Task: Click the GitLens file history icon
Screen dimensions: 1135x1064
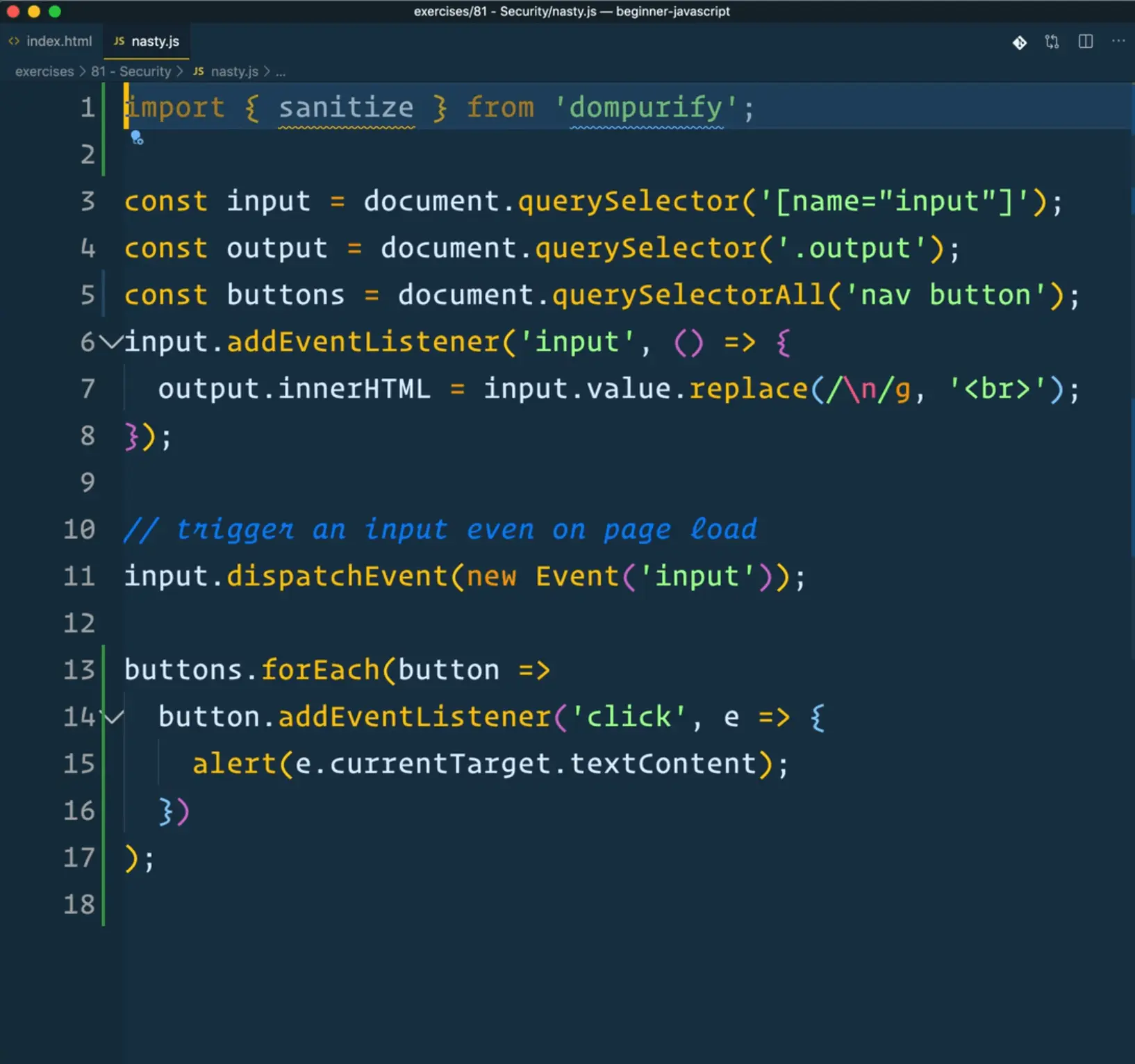Action: click(x=1019, y=42)
